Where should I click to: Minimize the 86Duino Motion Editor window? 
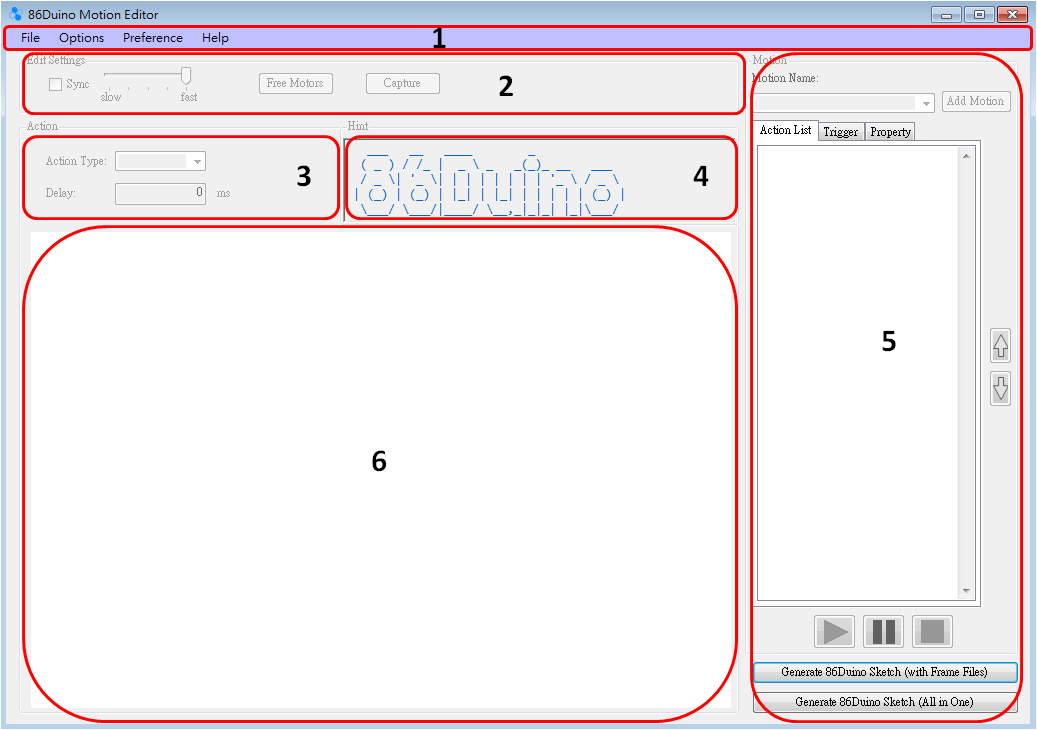946,15
